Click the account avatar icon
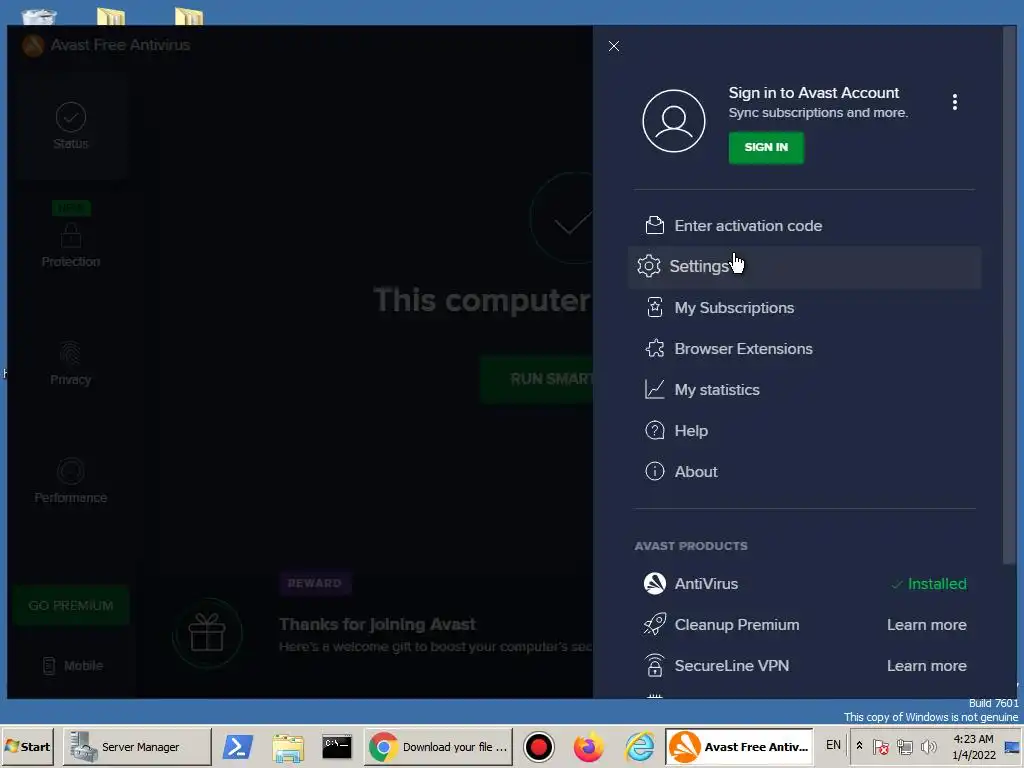The image size is (1024, 768). [x=673, y=121]
